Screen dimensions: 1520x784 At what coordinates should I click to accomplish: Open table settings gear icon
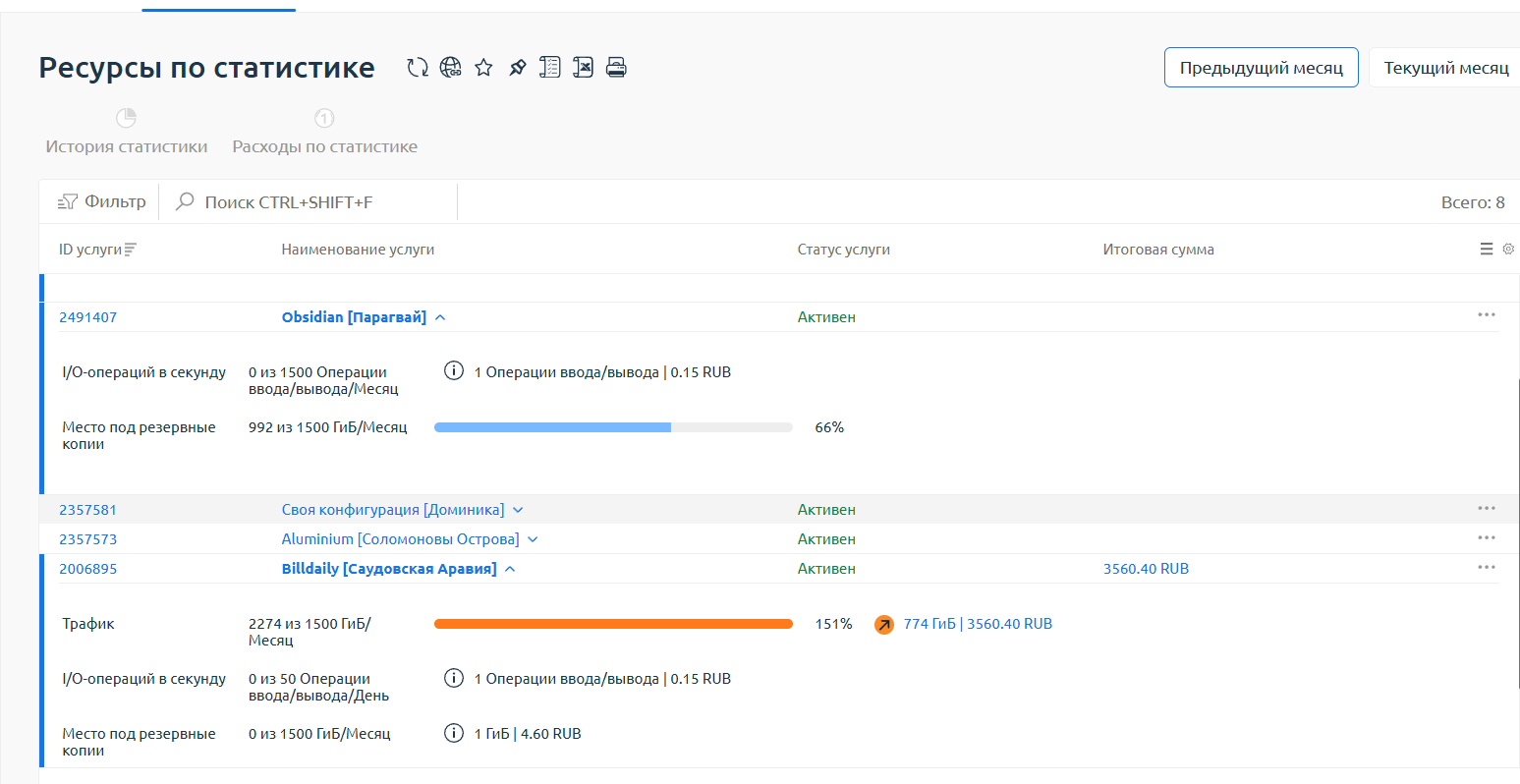(1508, 250)
